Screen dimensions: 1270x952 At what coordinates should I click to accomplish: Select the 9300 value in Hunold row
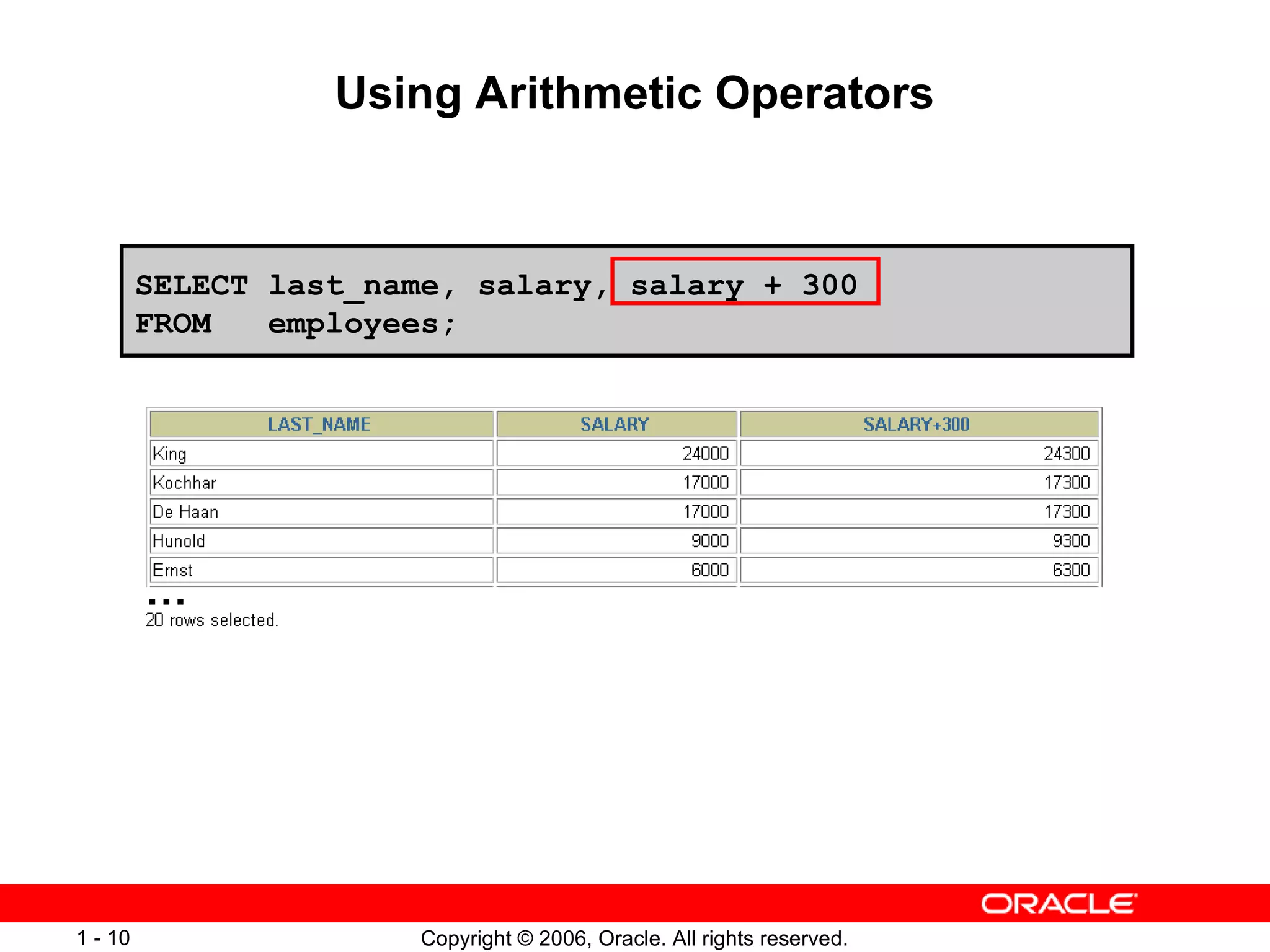(1070, 541)
